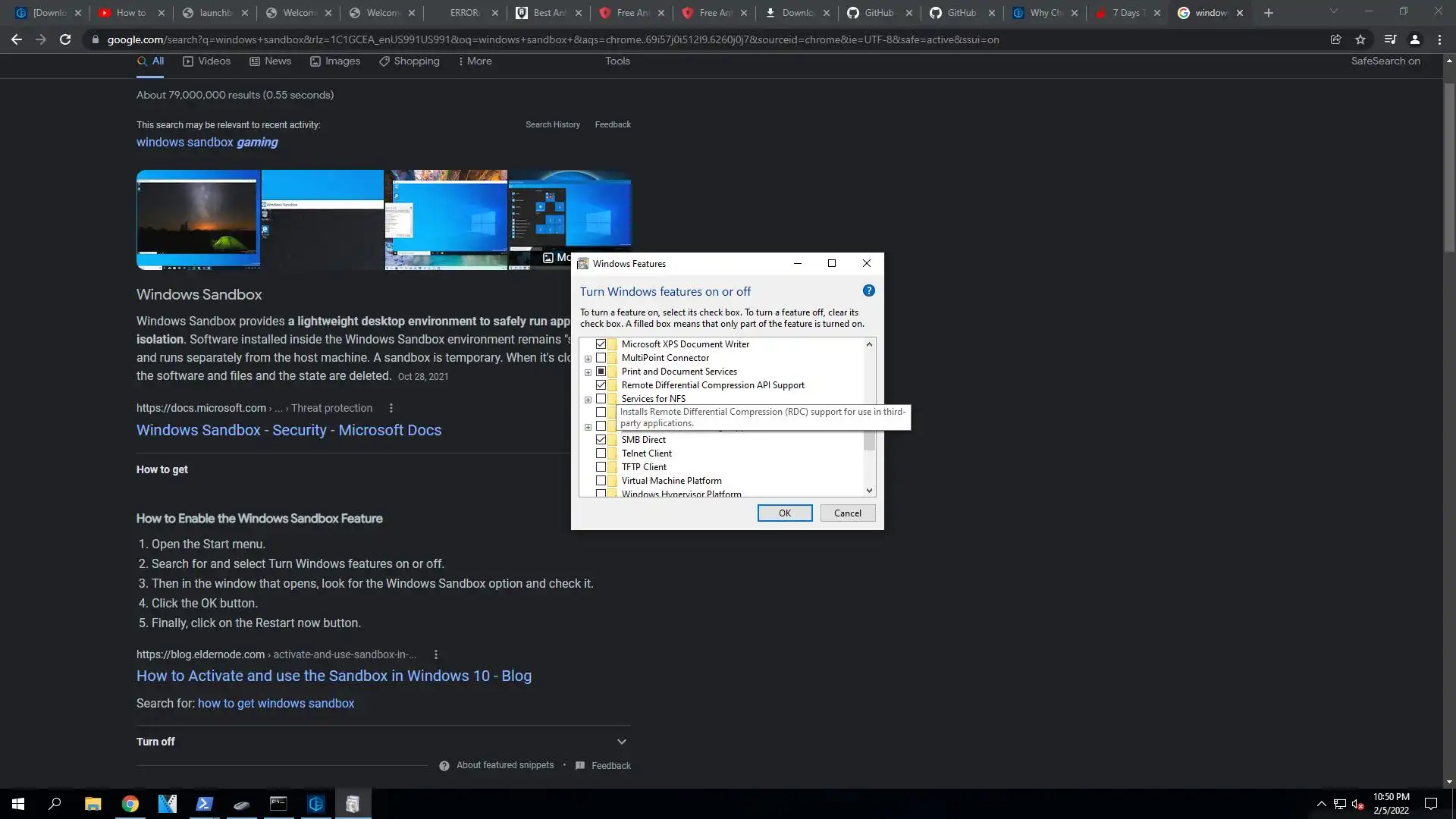The height and width of the screenshot is (819, 1456).
Task: Open the Chrome share page icon
Action: pos(1335,39)
